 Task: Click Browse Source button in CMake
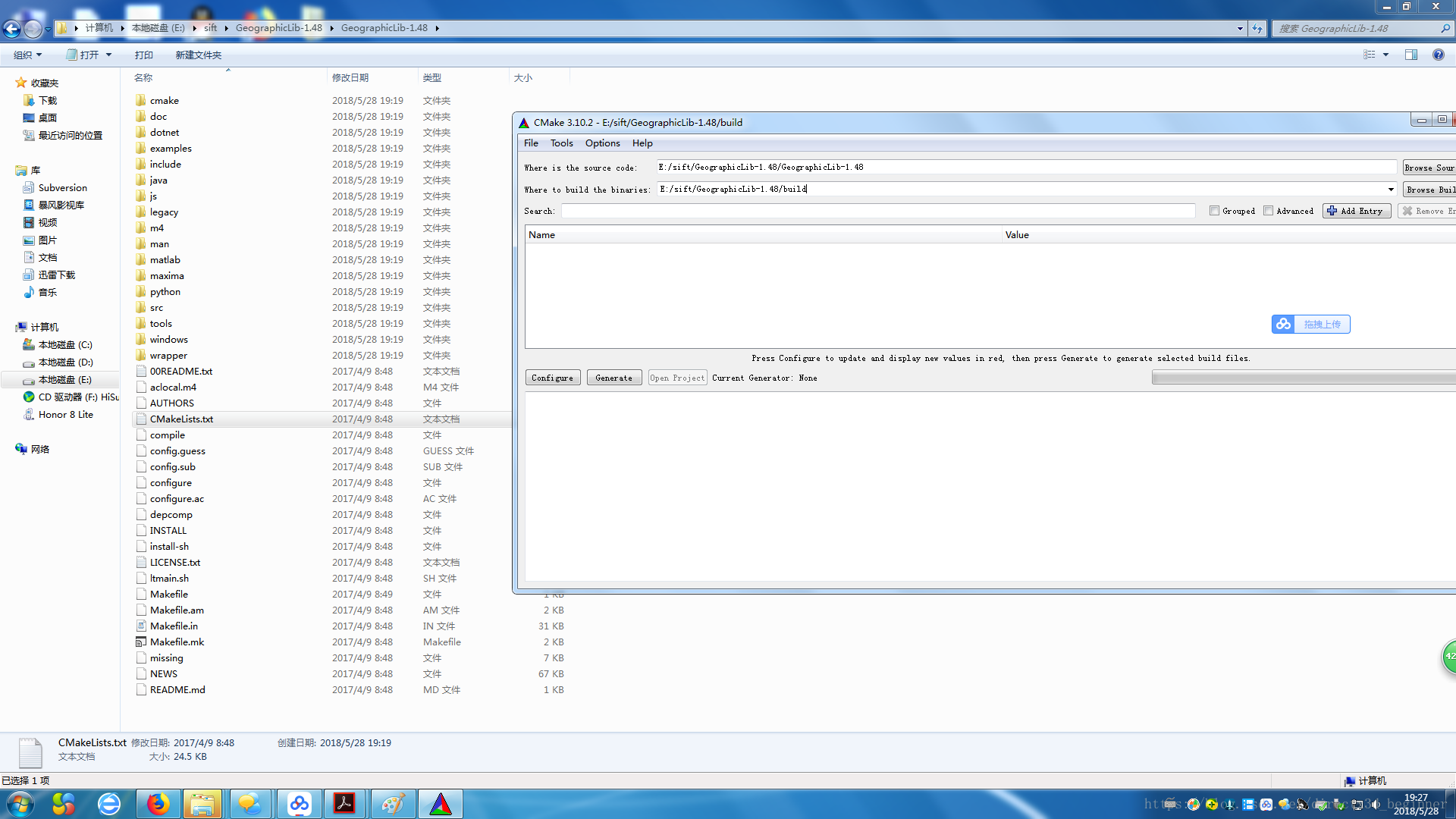(x=1429, y=168)
